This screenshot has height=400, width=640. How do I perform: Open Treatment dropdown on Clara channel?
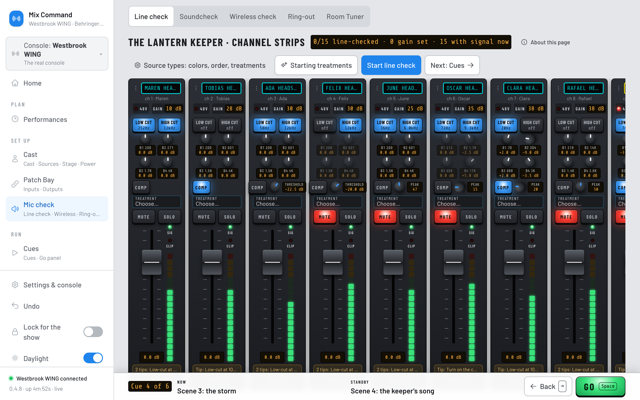tap(519, 201)
